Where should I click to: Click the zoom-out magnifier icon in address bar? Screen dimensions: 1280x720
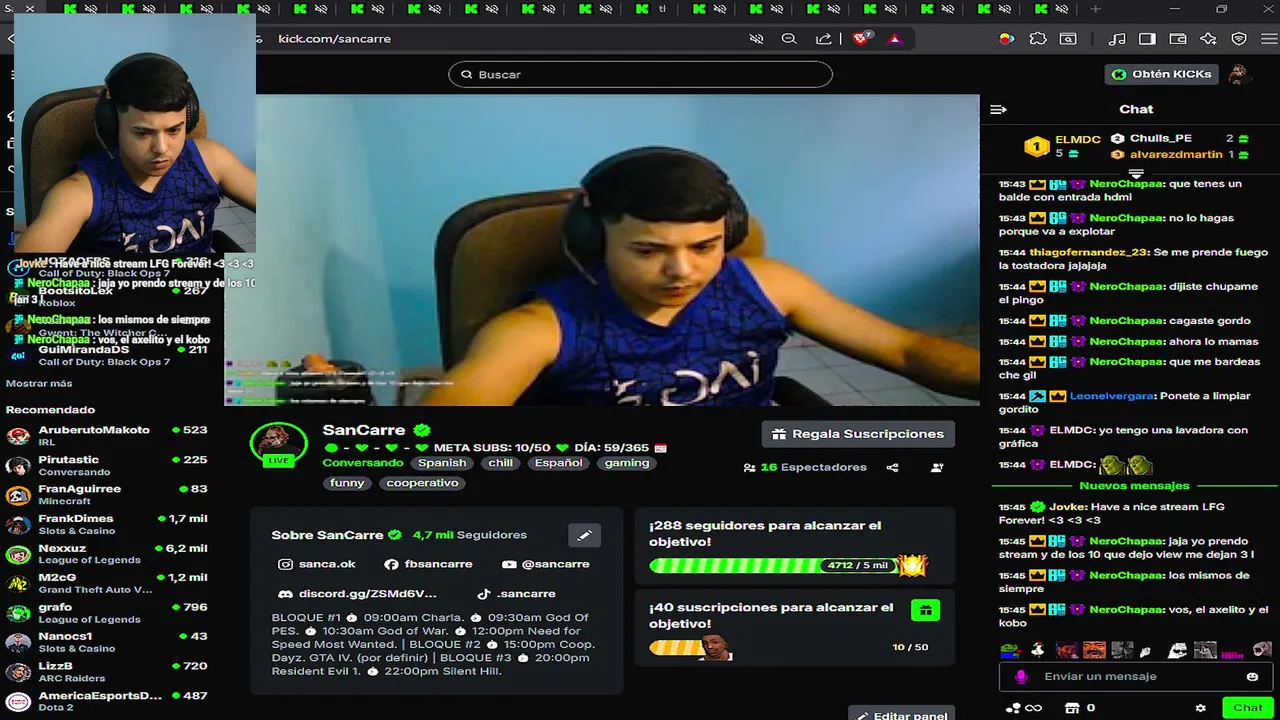pos(789,39)
